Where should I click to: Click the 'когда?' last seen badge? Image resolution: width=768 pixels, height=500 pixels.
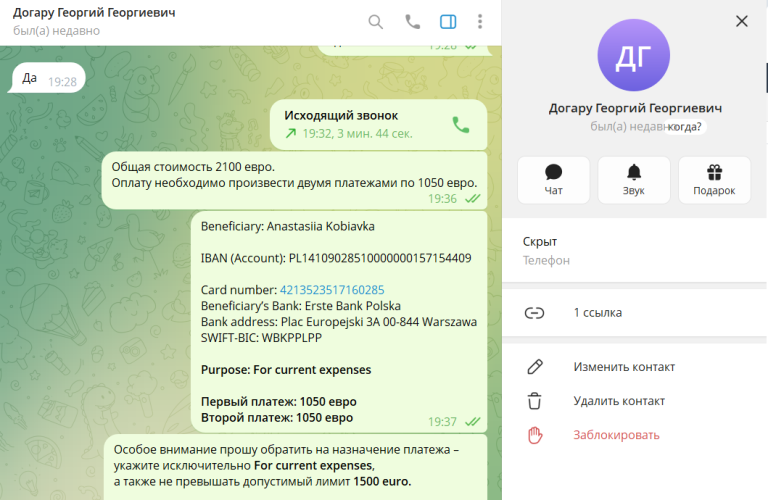685,127
